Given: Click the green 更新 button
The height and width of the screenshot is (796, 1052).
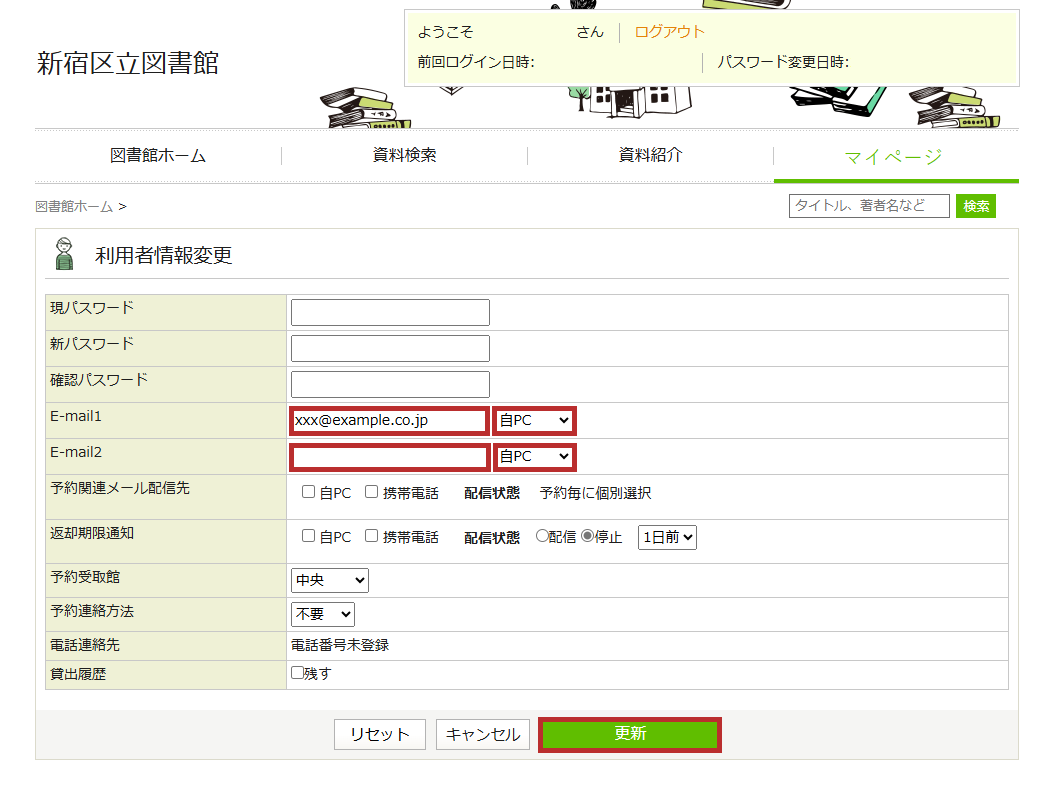Looking at the screenshot, I should click(x=630, y=734).
